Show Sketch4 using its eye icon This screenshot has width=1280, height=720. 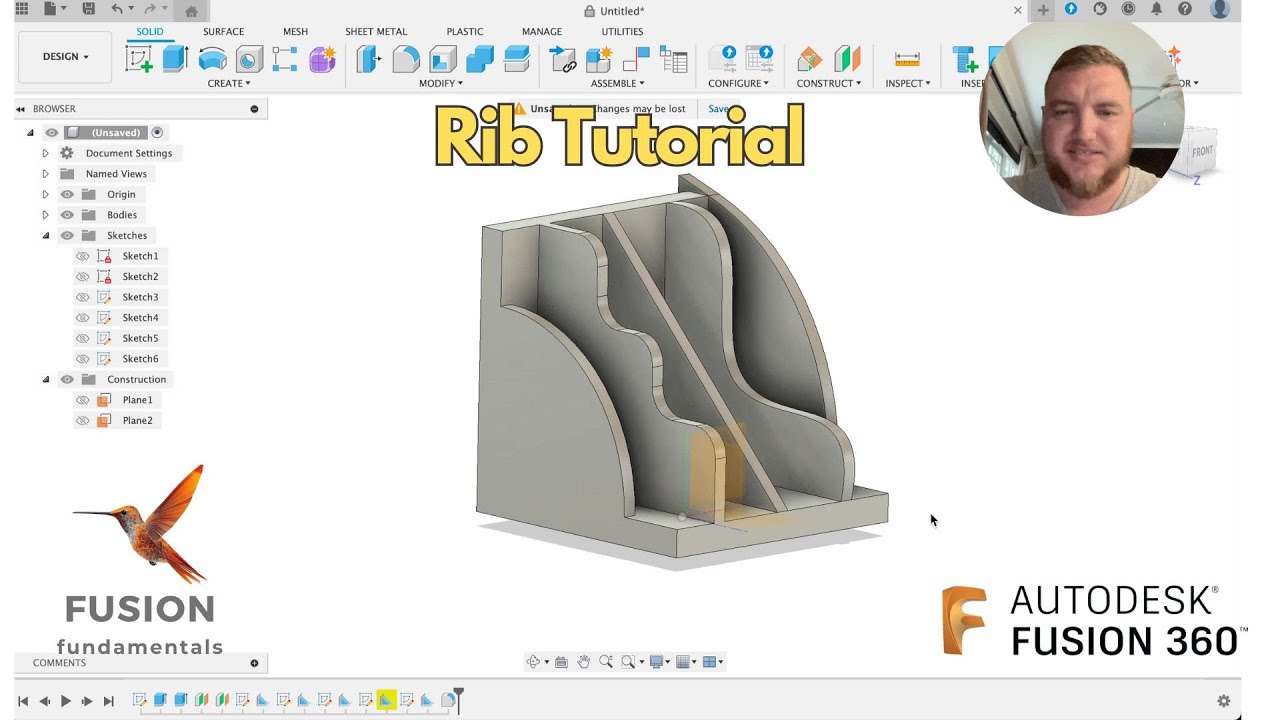click(83, 318)
